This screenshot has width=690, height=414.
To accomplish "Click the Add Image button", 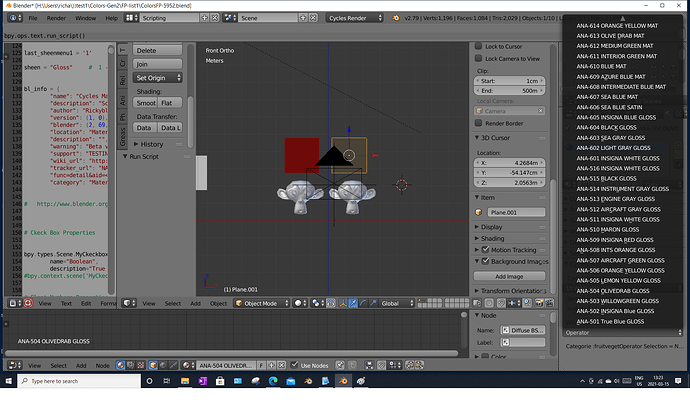I will [509, 276].
